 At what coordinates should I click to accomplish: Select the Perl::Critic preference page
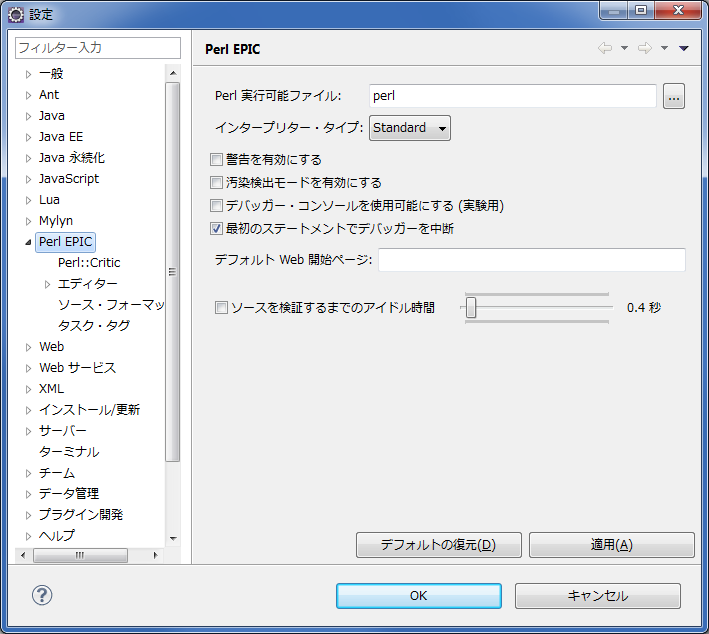89,263
